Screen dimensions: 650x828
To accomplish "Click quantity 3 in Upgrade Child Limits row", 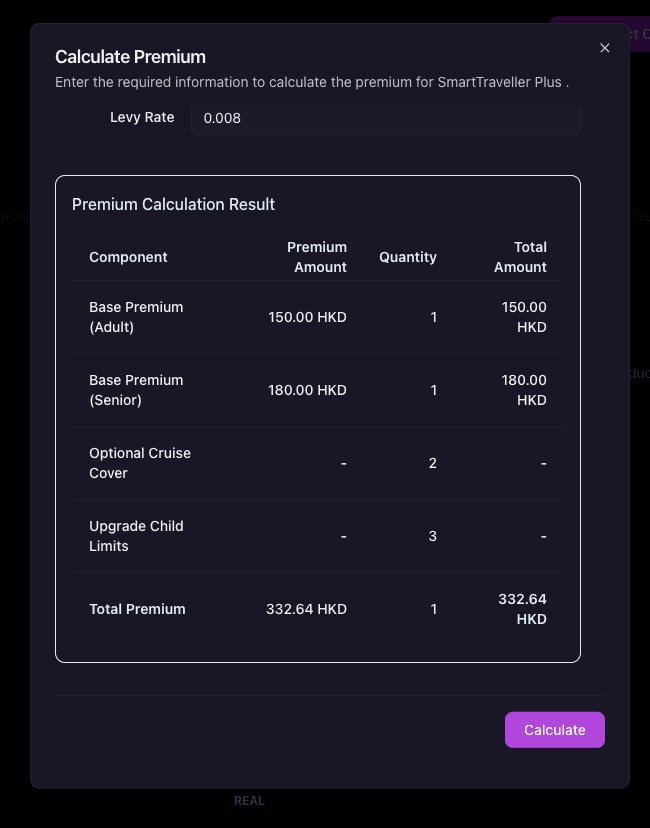I will pyautogui.click(x=433, y=536).
